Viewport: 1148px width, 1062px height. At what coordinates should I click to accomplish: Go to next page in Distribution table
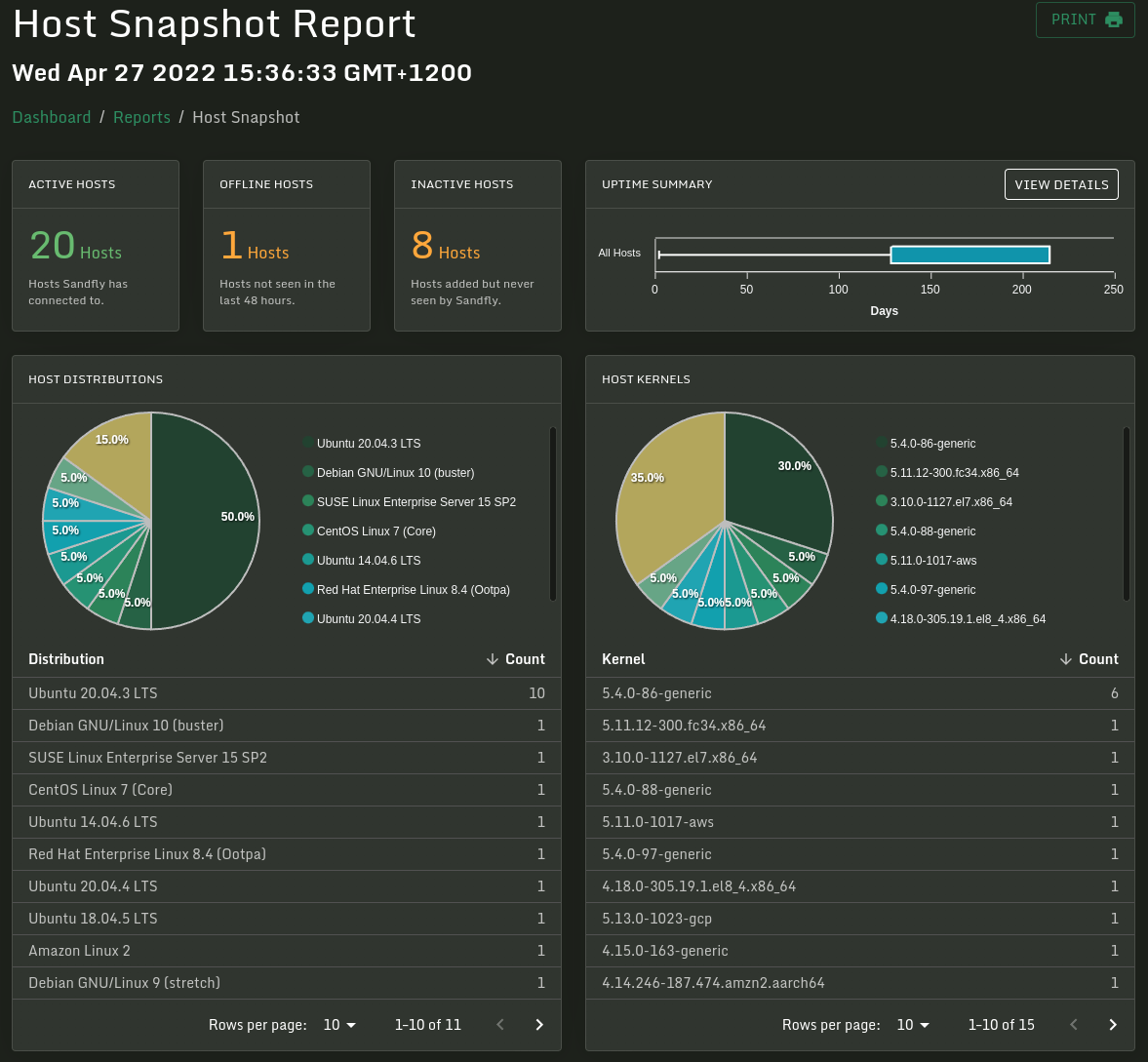[539, 1025]
